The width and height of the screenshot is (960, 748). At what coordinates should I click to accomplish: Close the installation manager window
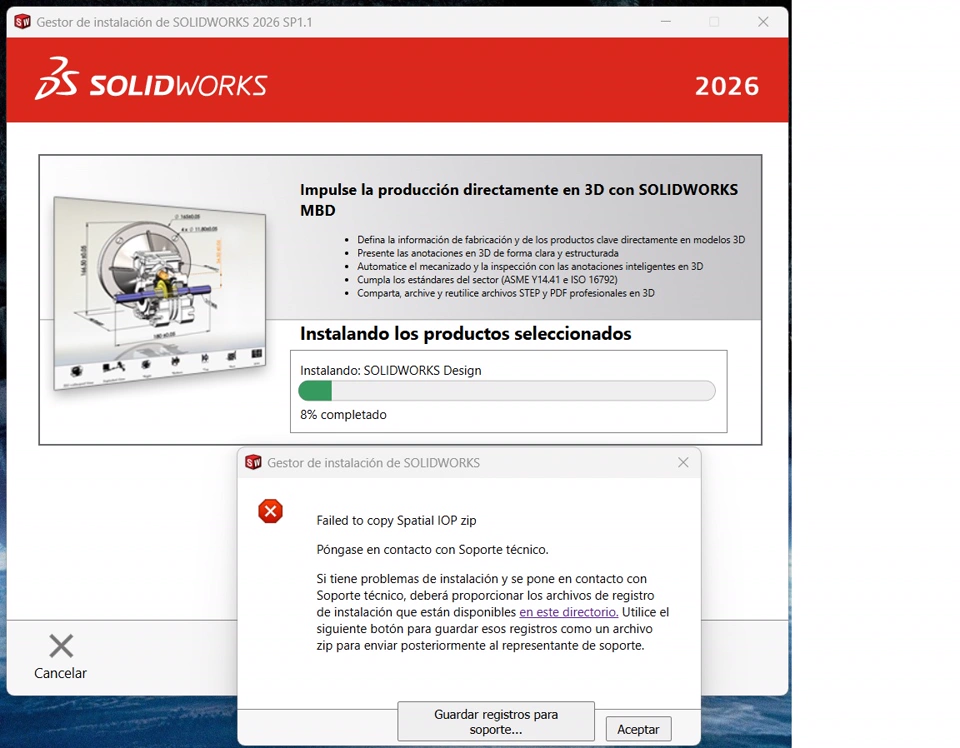click(763, 22)
